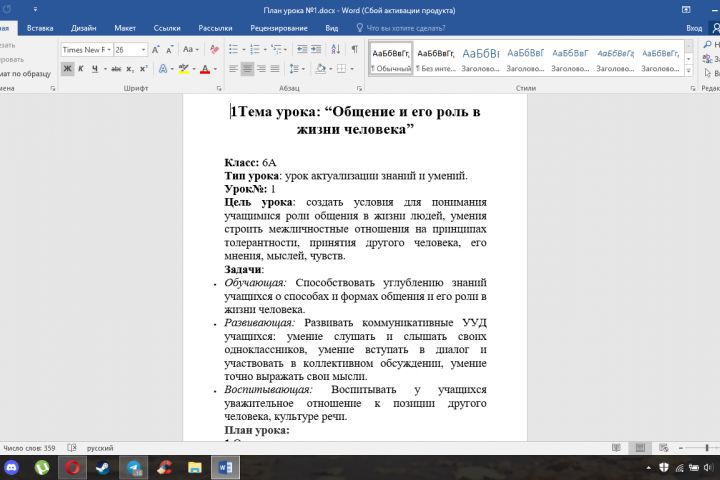Select the Обычный style
This screenshot has width=720, height=480.
click(x=391, y=59)
